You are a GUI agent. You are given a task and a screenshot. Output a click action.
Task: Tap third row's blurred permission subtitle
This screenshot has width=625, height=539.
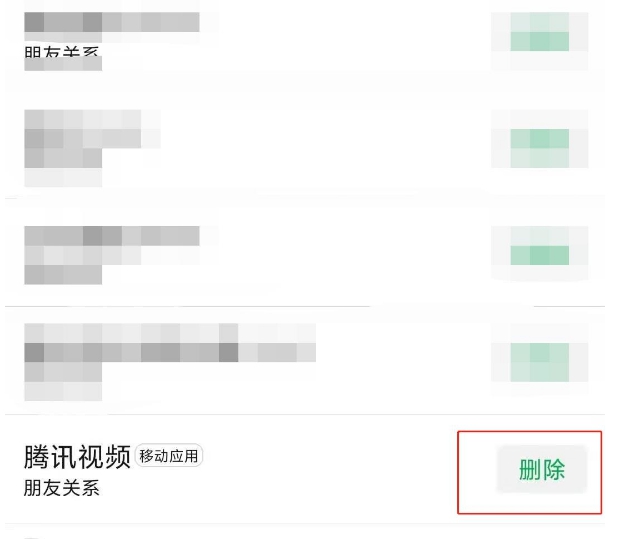click(x=63, y=273)
